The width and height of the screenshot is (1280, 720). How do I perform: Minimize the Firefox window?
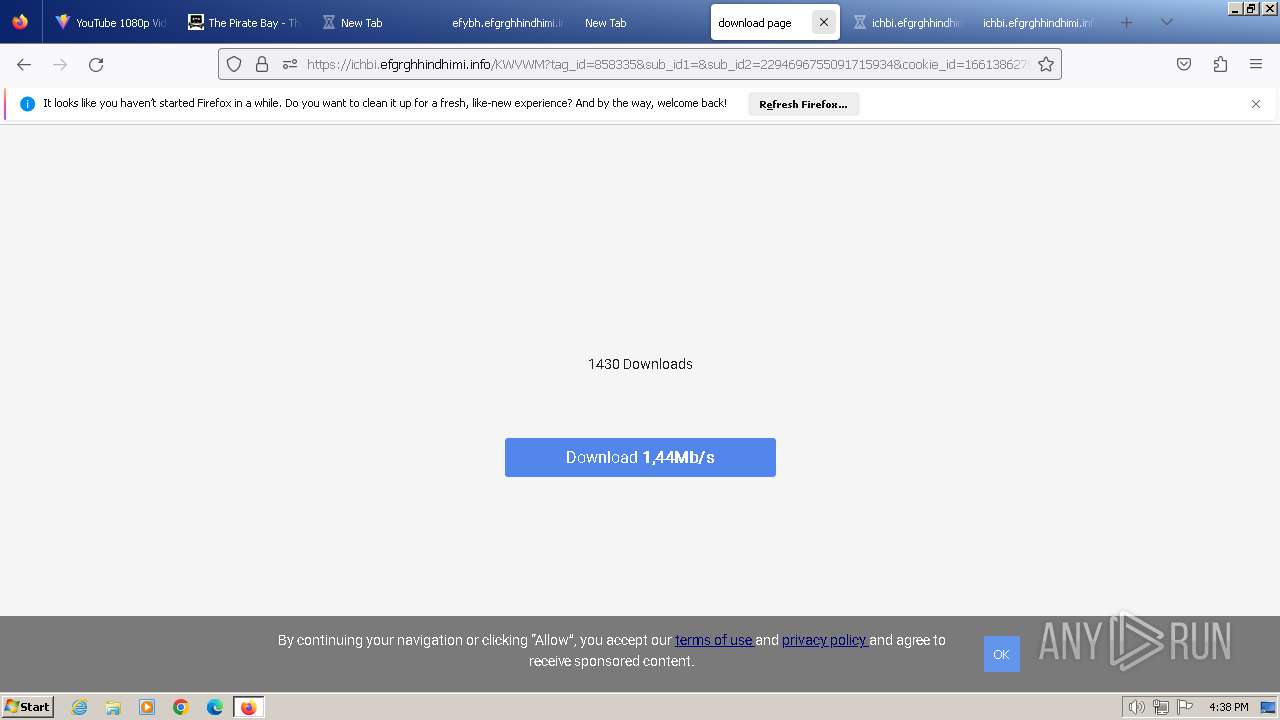[x=1235, y=8]
